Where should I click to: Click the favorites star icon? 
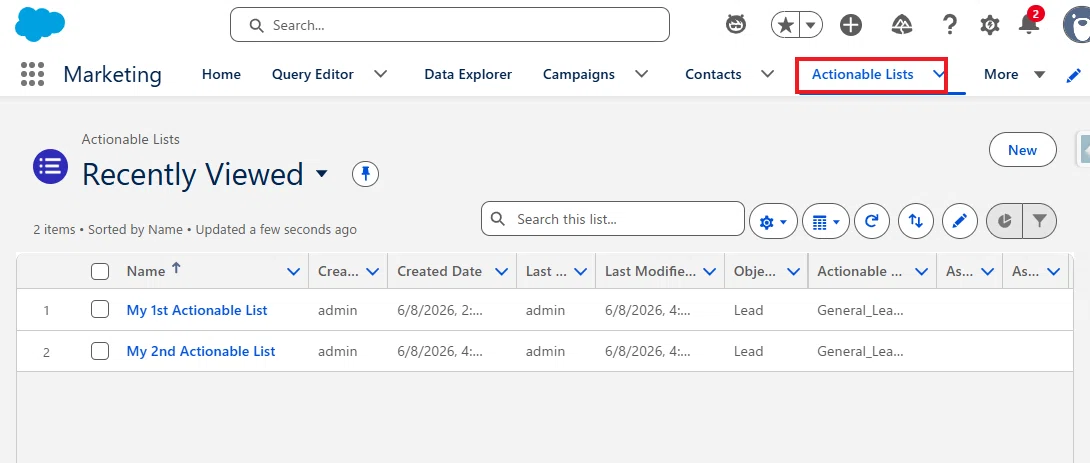pos(786,26)
